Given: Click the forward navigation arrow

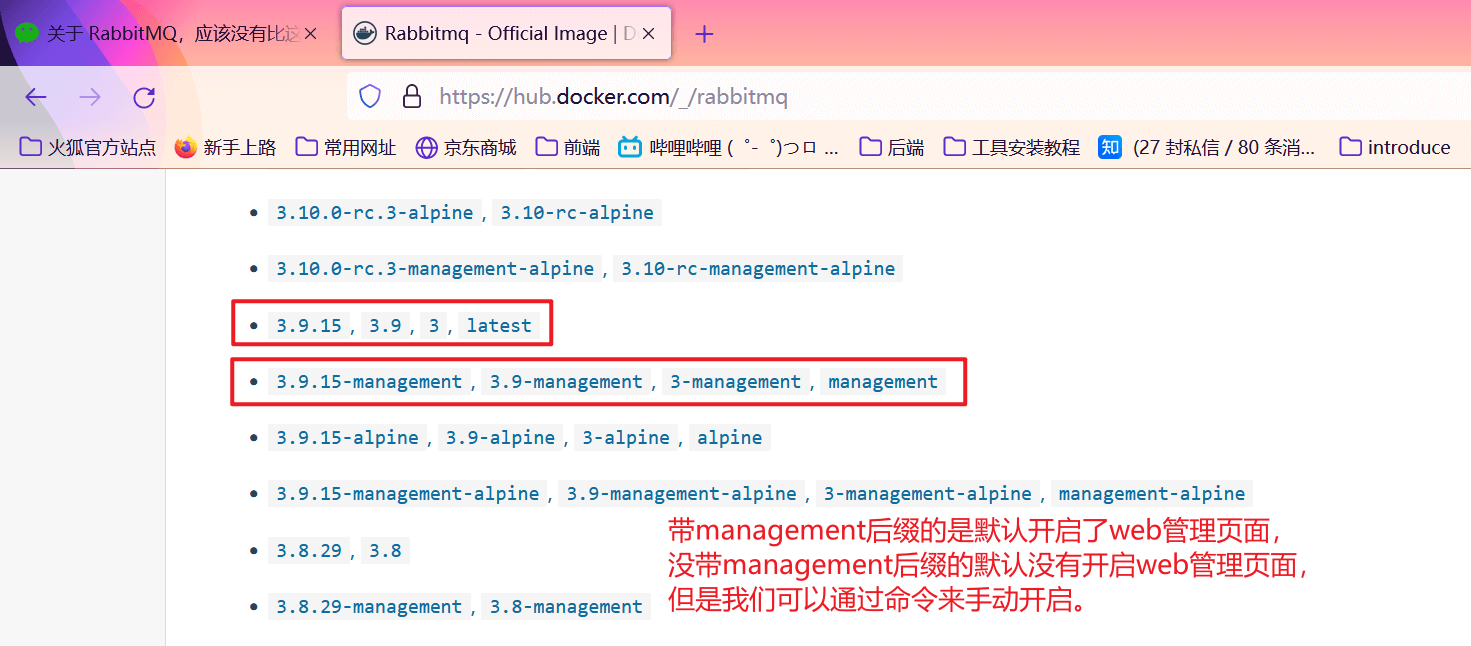Looking at the screenshot, I should point(90,97).
